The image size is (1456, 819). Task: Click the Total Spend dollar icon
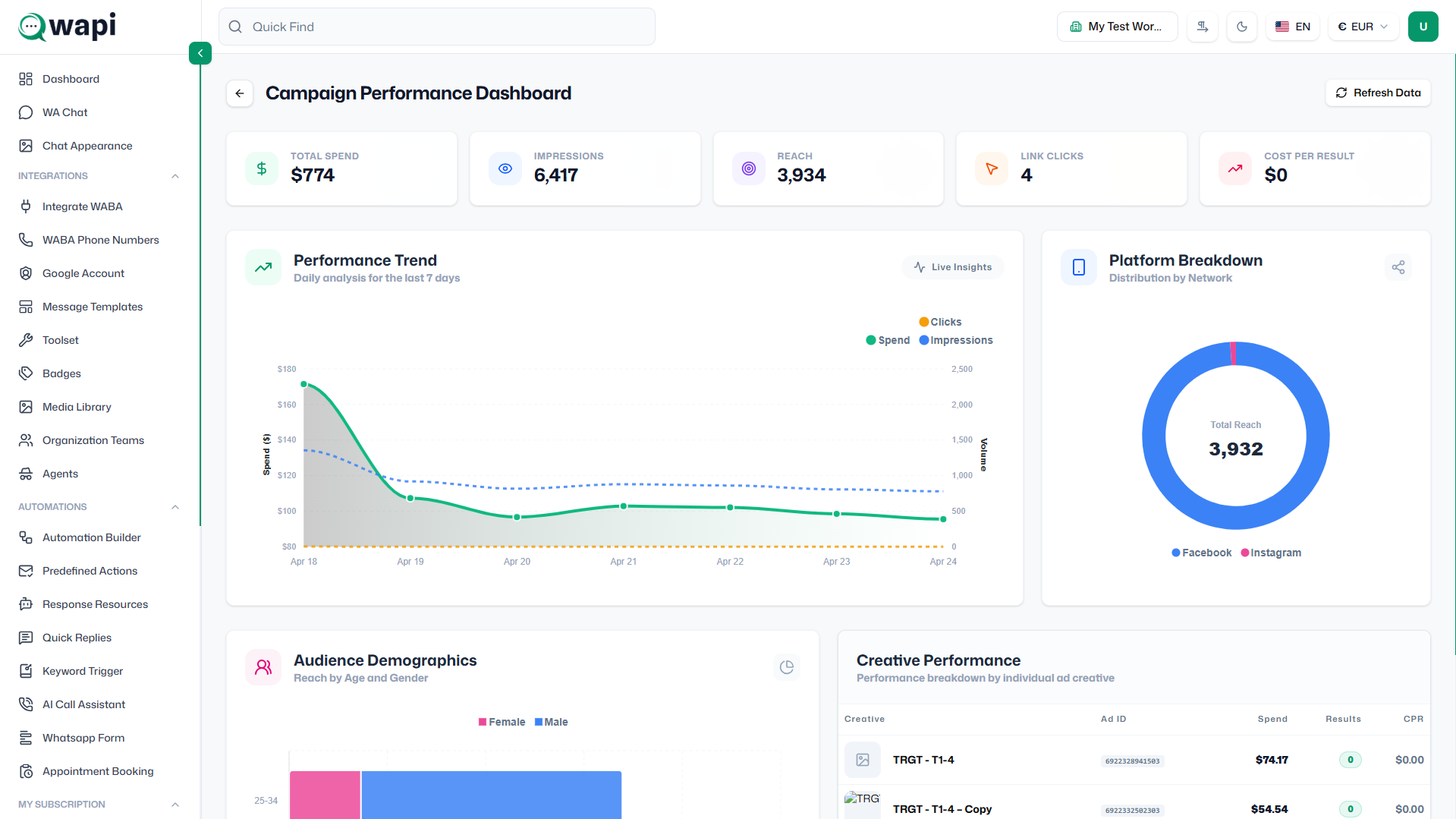tap(262, 169)
